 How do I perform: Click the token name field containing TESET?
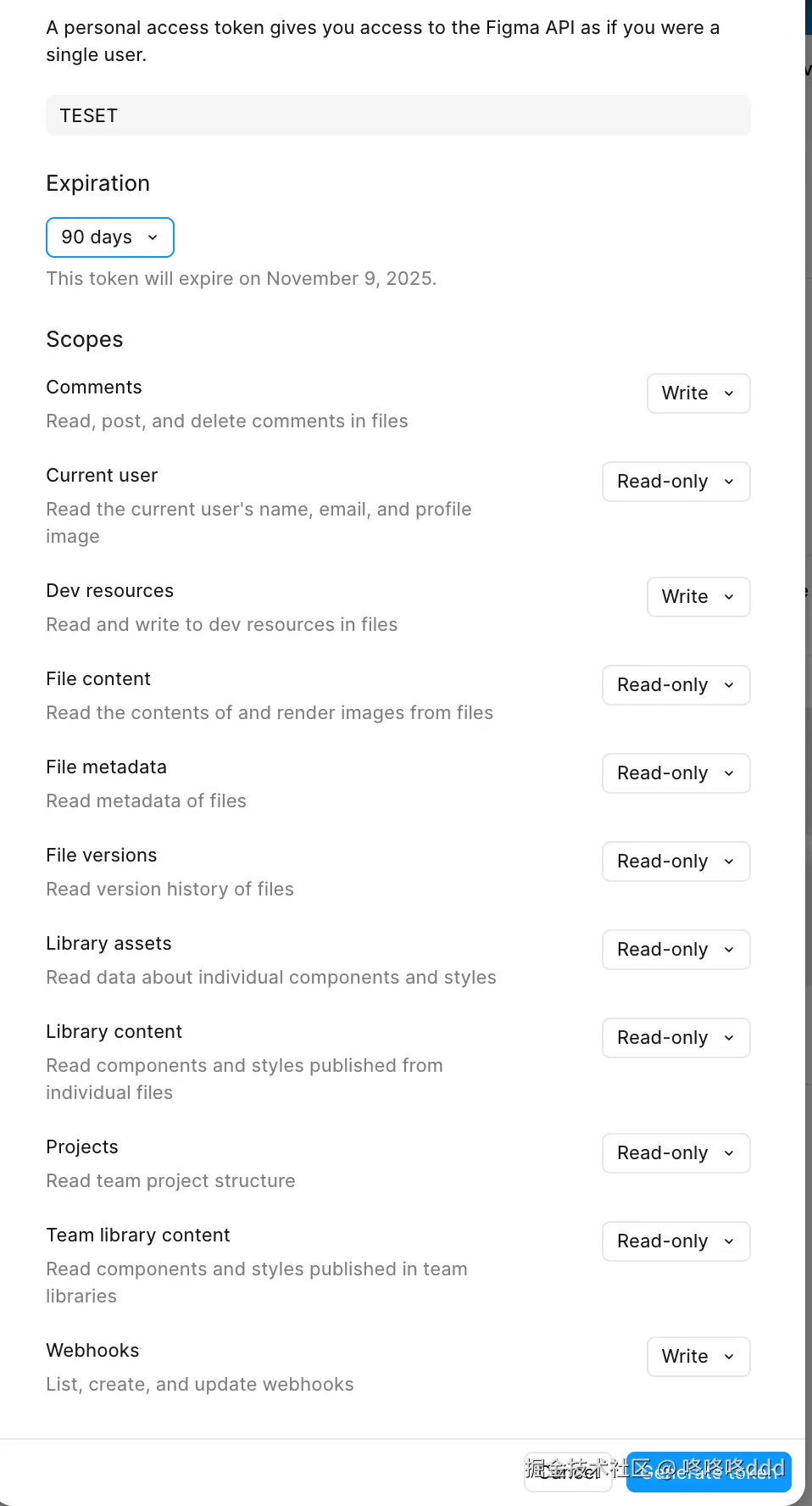pyautogui.click(x=398, y=115)
